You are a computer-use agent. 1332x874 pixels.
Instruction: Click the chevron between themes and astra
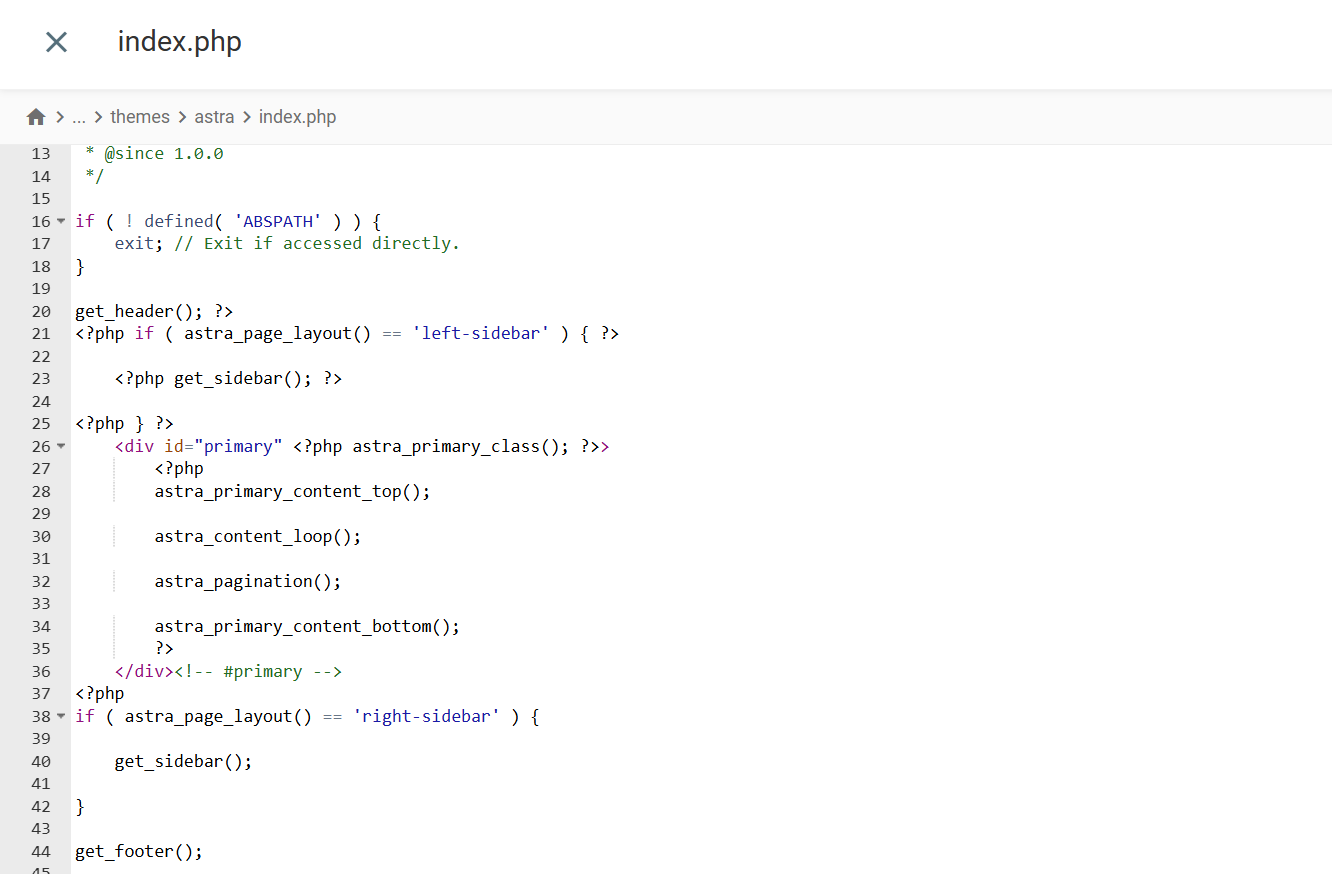[182, 117]
